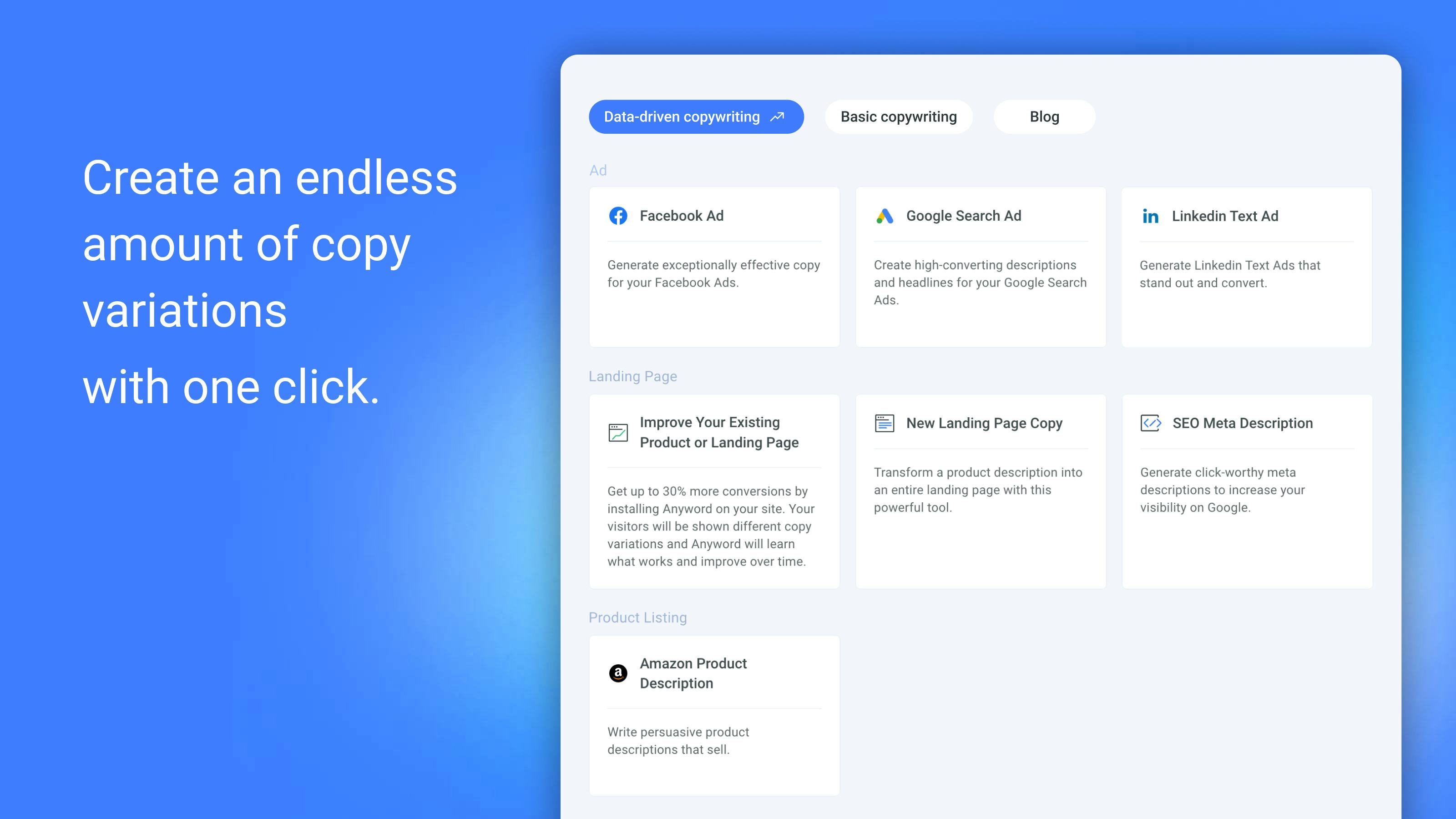Expand the Product Listing section
The width and height of the screenshot is (1456, 819).
pyautogui.click(x=637, y=617)
